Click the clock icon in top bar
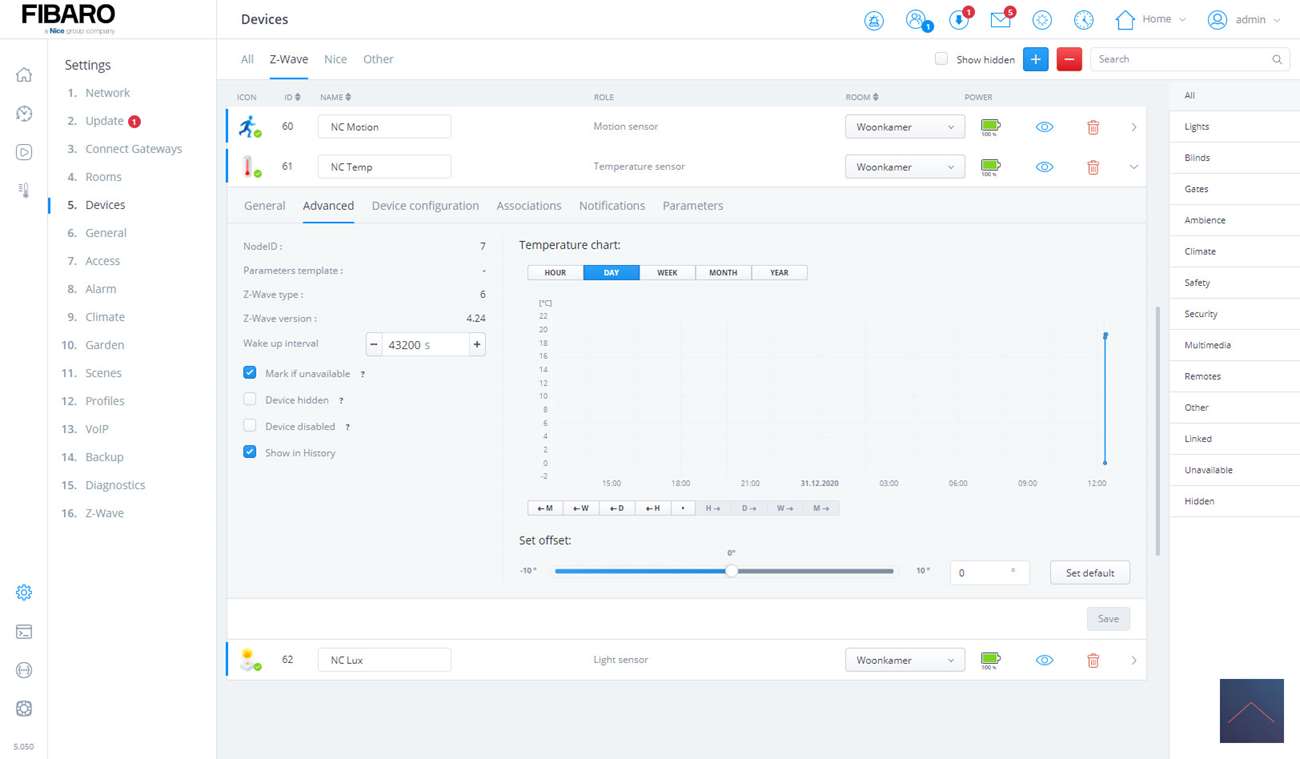Screen dimensions: 1300x759 pyautogui.click(x=1083, y=20)
